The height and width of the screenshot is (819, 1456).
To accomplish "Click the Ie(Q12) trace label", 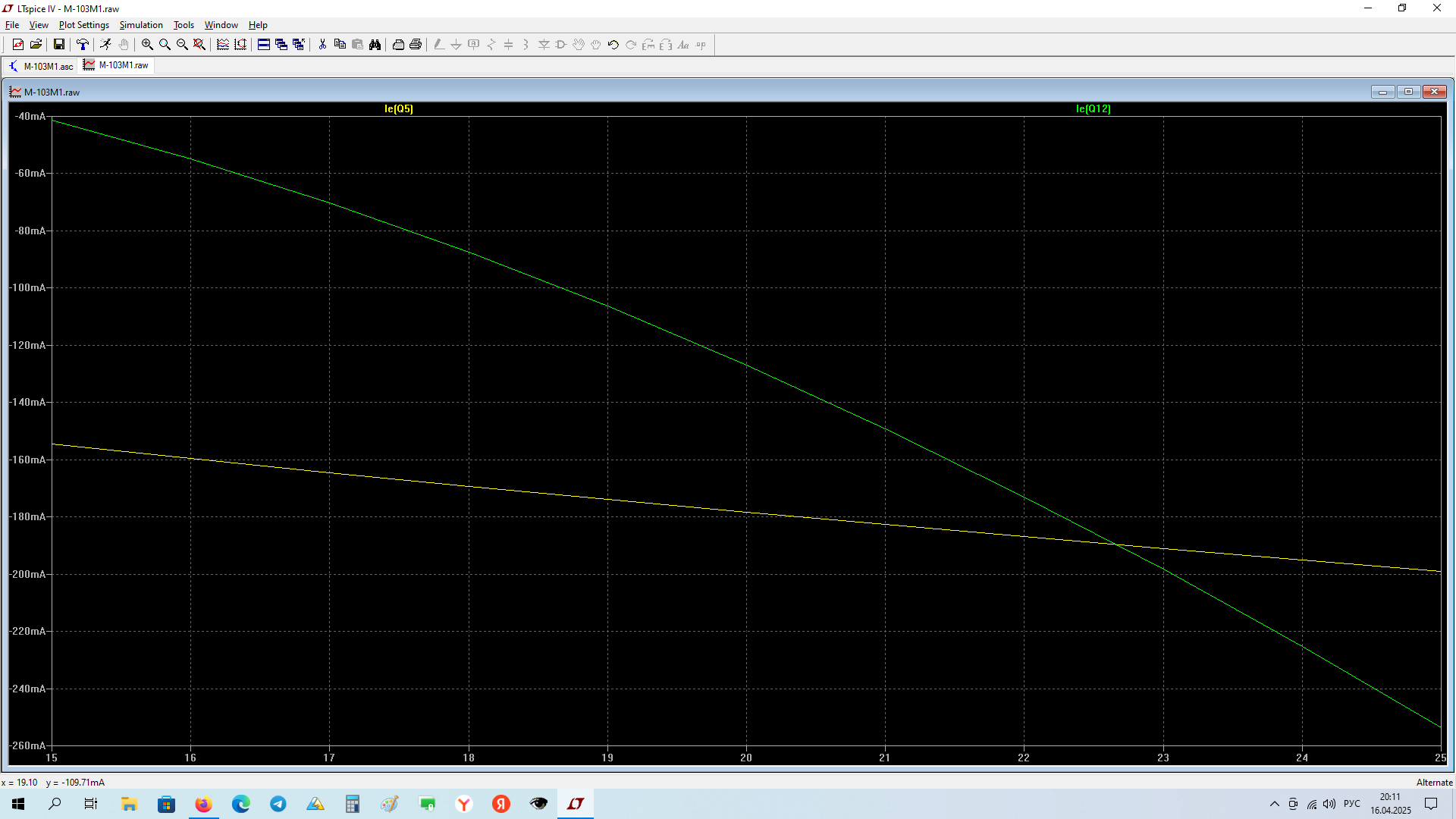I will (x=1093, y=108).
